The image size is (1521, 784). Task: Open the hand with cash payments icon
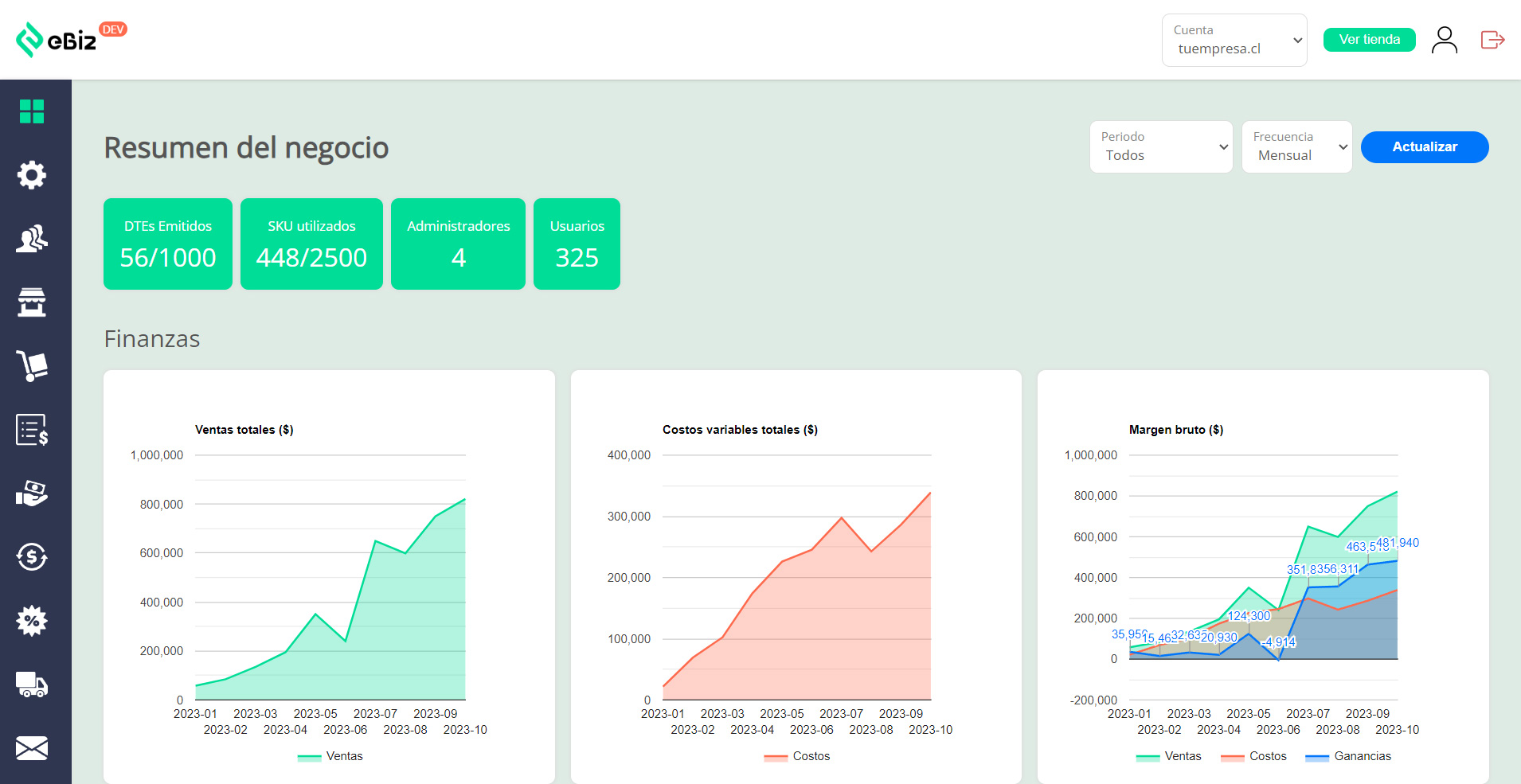point(32,493)
